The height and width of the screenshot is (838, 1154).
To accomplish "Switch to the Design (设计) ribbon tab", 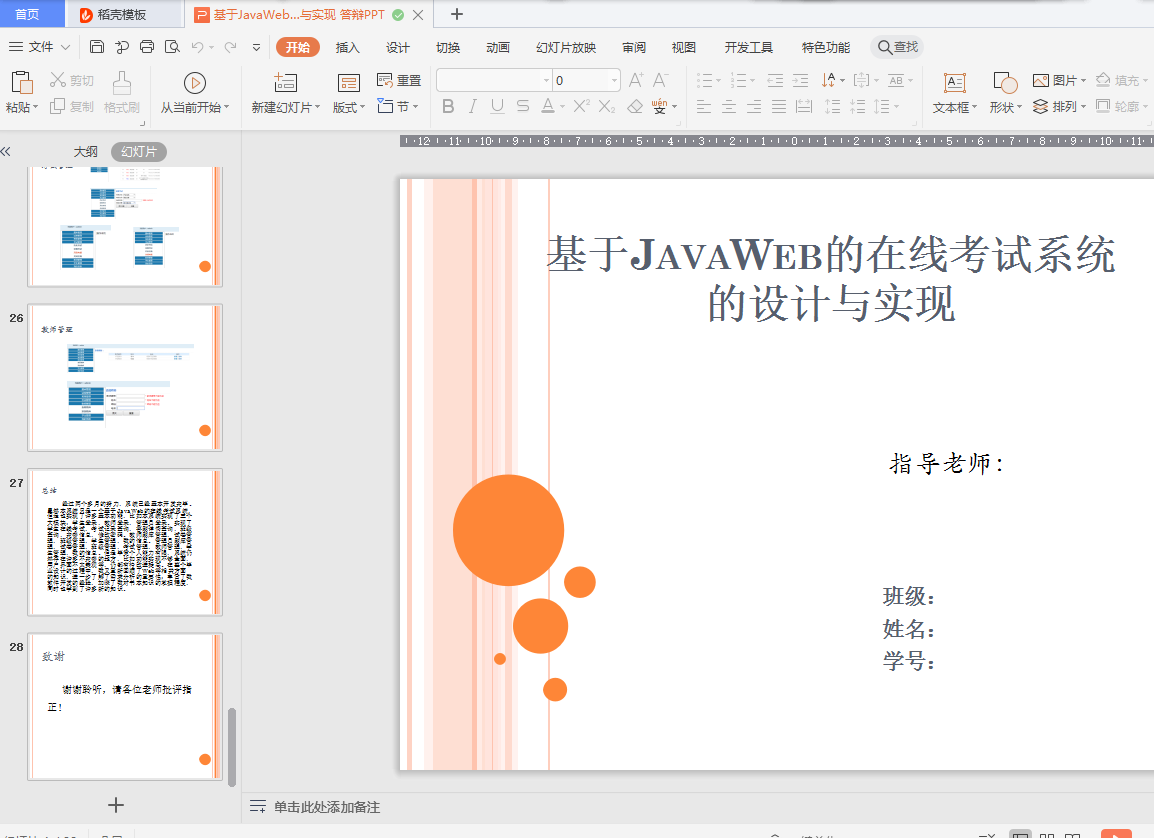I will [x=397, y=47].
